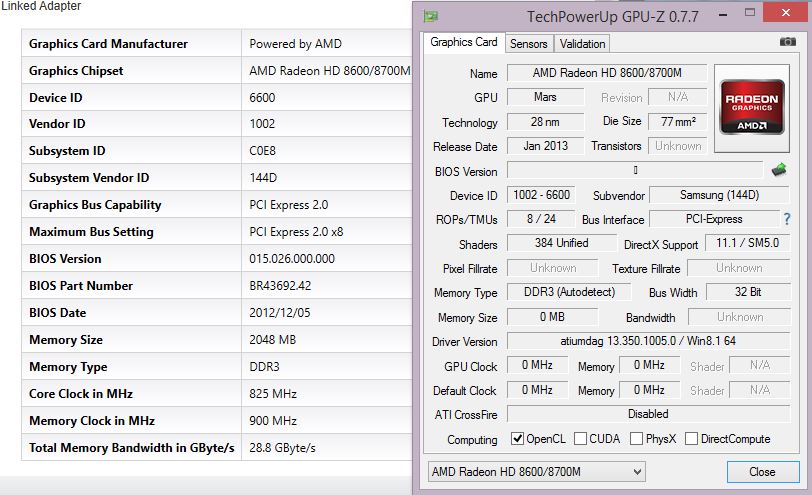
Task: Click the Release Date field Jan 2013
Action: point(545,146)
